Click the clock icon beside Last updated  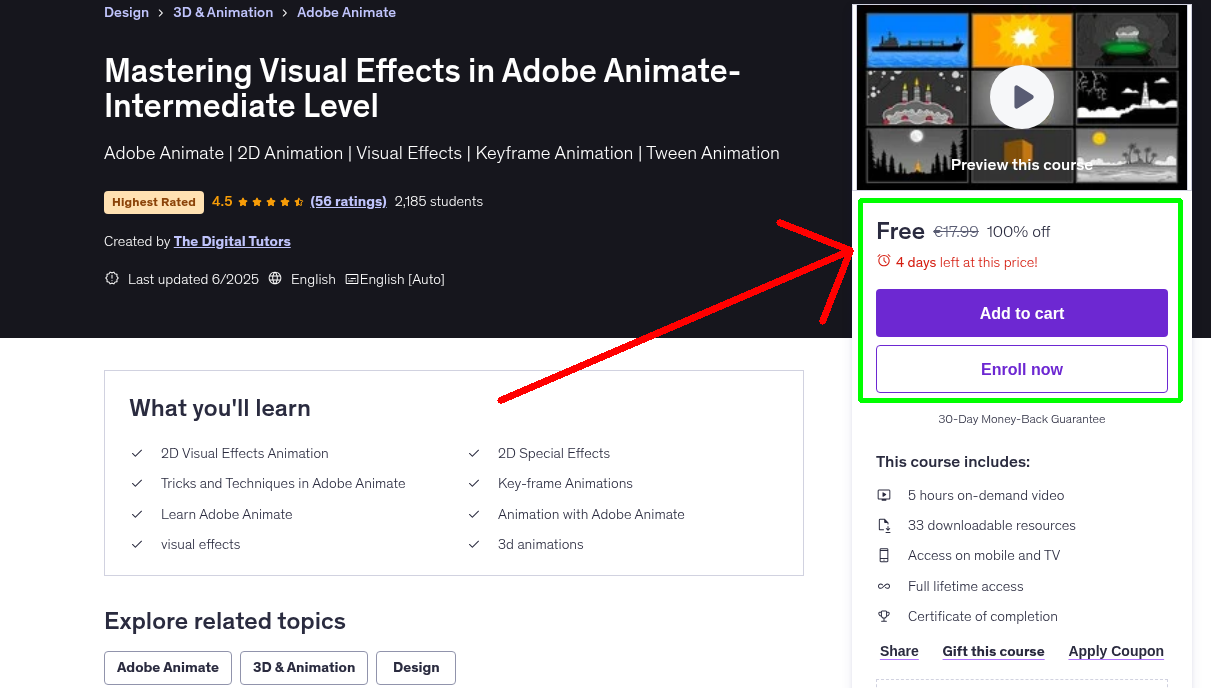pos(111,279)
